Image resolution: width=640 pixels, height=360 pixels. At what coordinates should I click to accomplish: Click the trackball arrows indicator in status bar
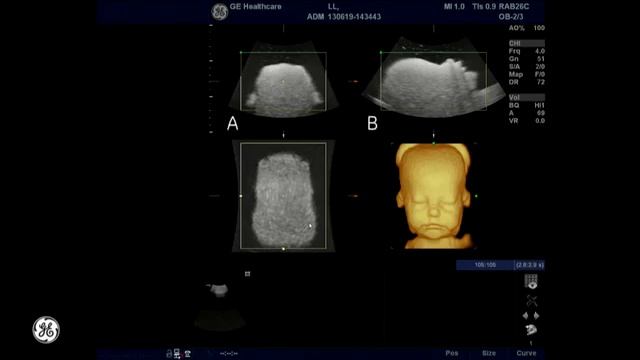point(229,353)
